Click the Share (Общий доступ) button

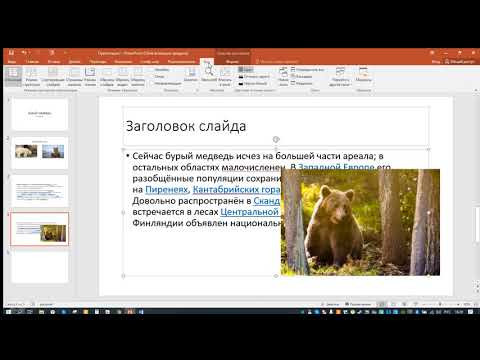pos(460,61)
